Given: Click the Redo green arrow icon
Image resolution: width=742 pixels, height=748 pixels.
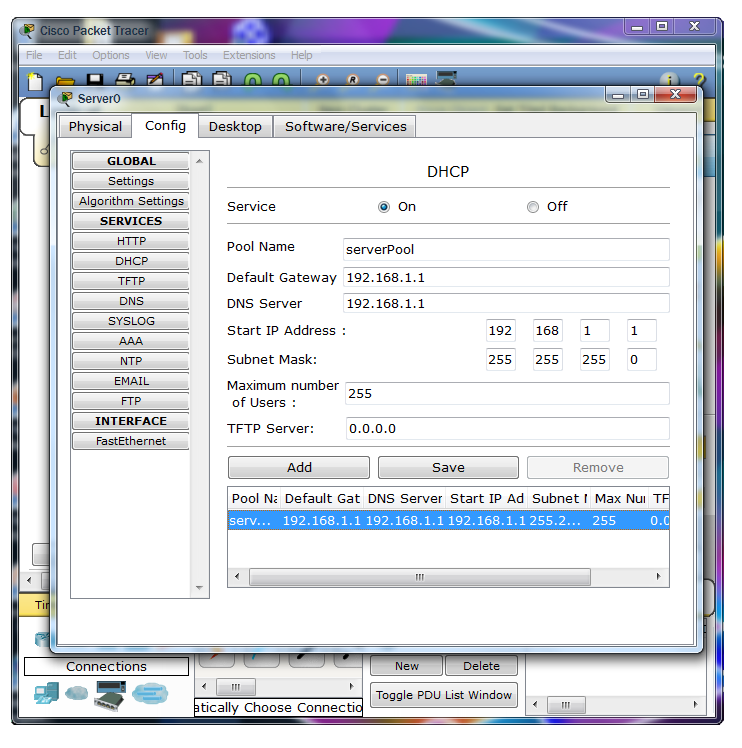Looking at the screenshot, I should (x=281, y=80).
